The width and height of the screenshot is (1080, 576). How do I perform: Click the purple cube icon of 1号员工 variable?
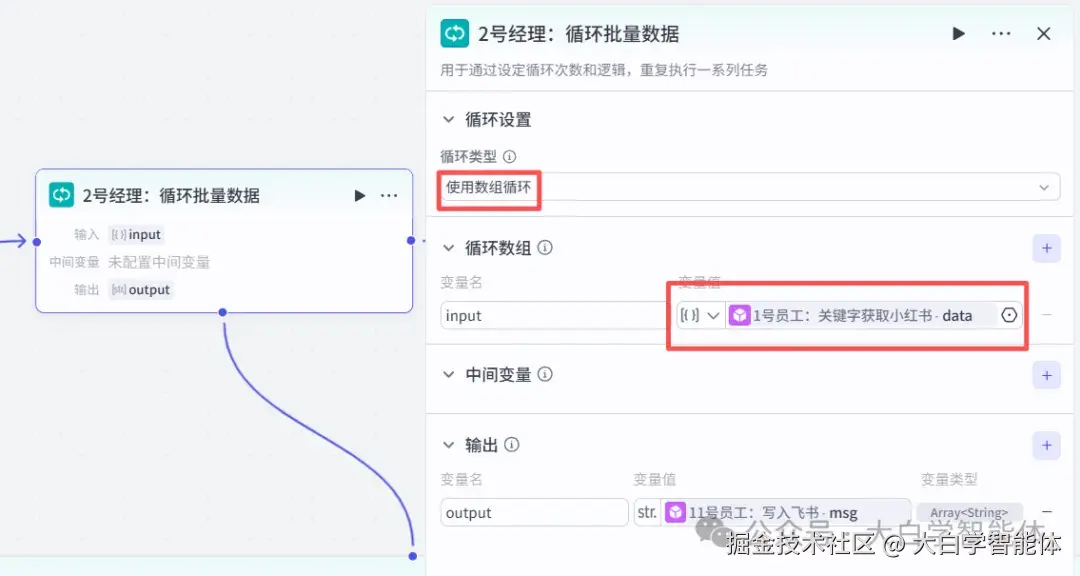pos(740,315)
